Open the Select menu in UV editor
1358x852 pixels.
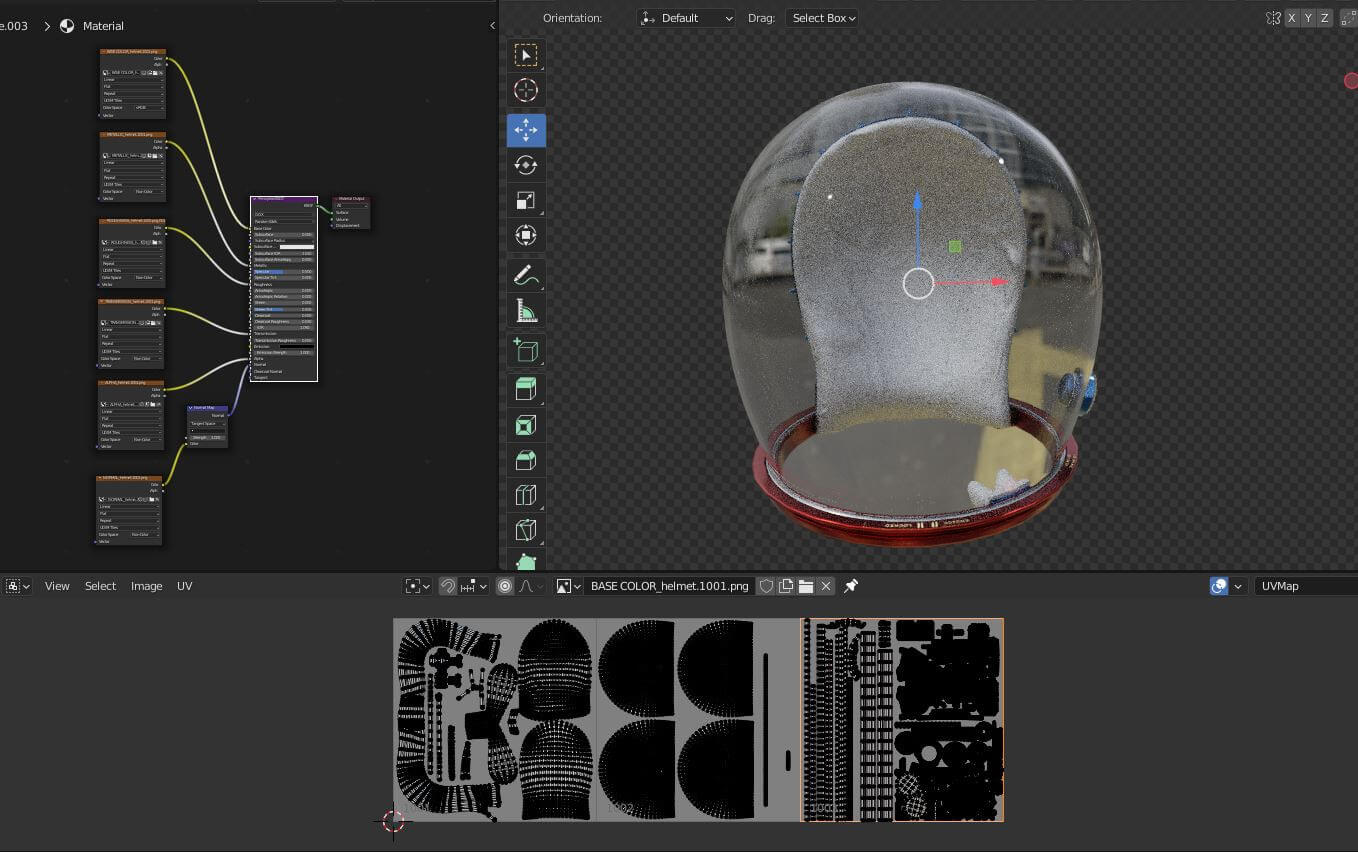click(x=100, y=586)
